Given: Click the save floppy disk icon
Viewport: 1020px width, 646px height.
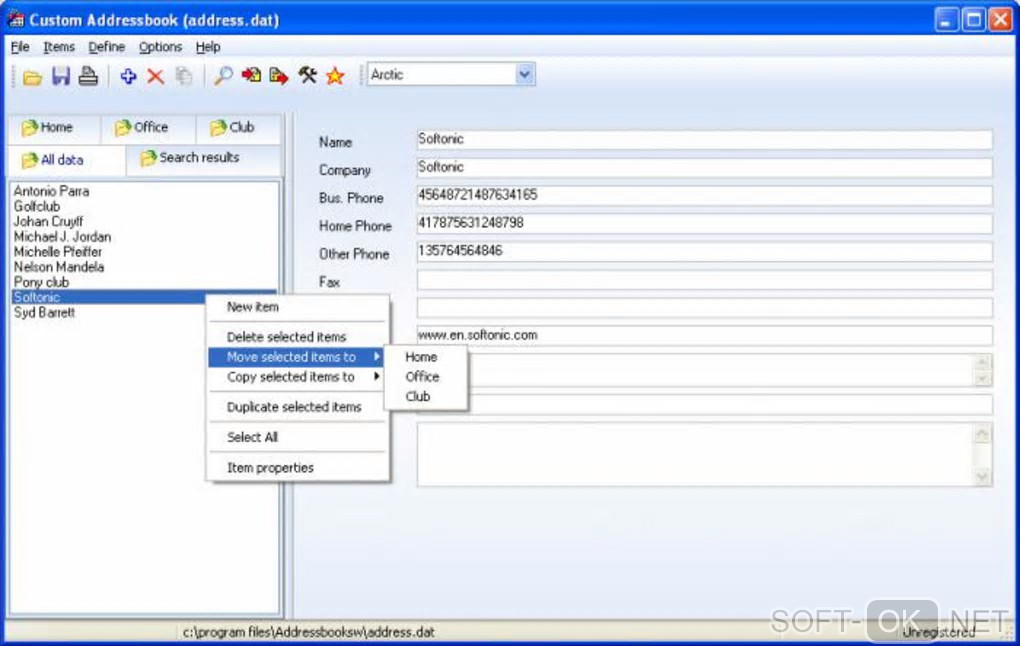Looking at the screenshot, I should coord(60,76).
